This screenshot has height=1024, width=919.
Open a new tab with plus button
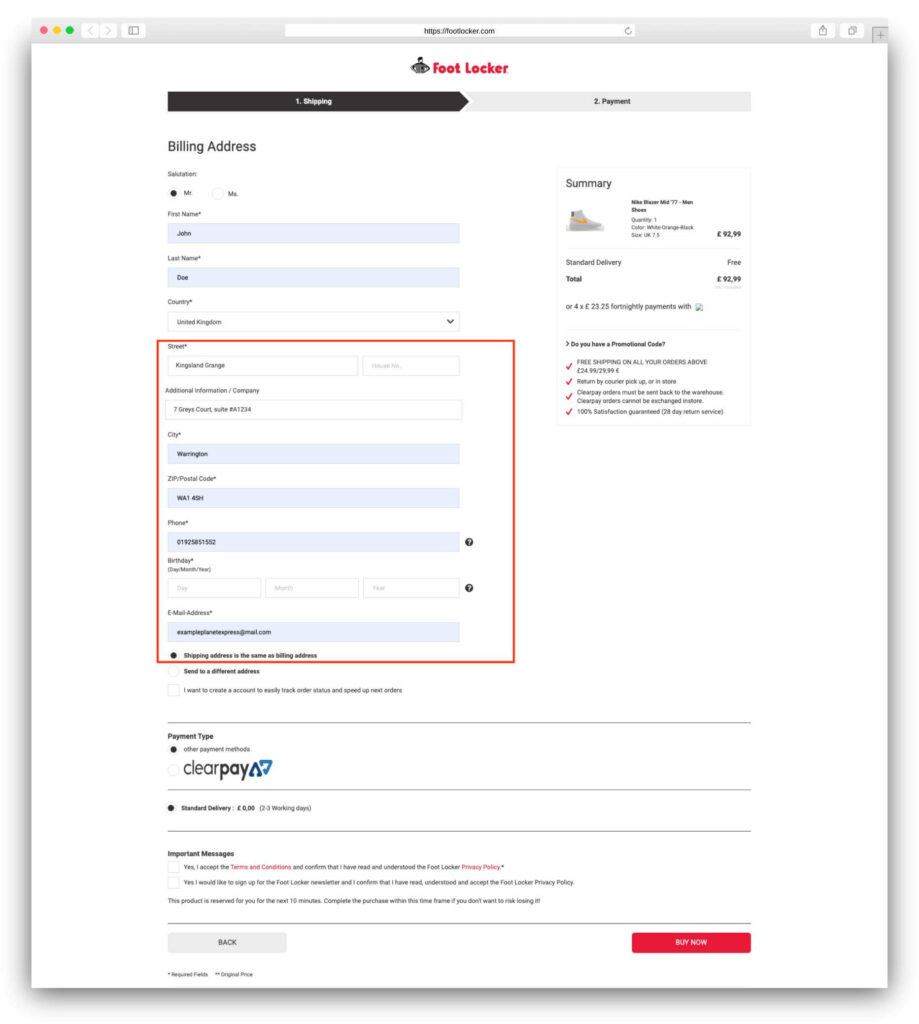(880, 35)
